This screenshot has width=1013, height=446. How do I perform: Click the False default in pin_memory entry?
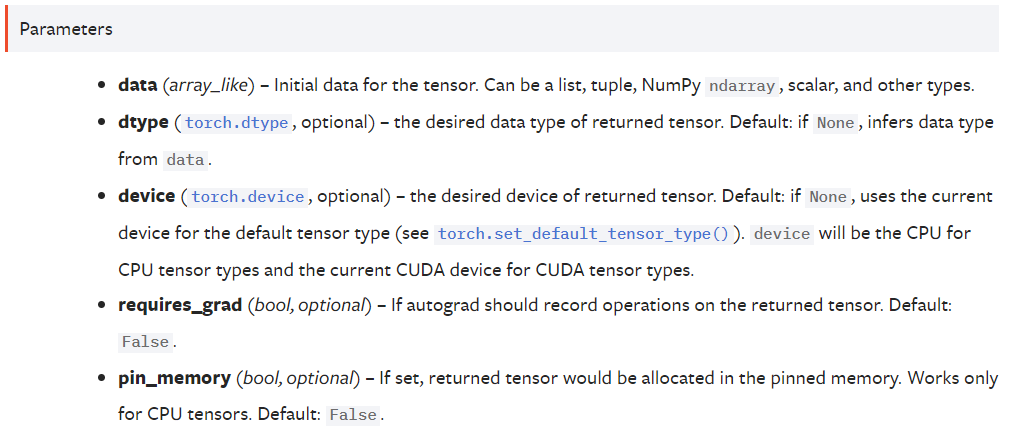353,416
